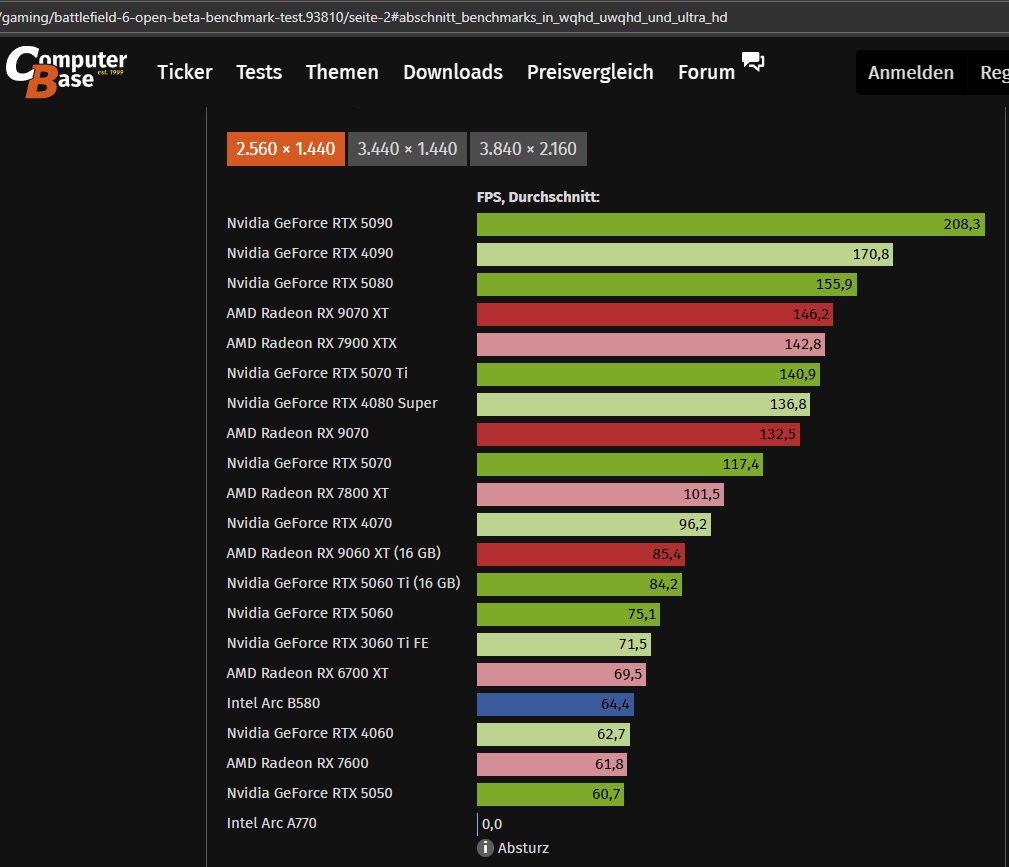Click the RTX 4080 Super bar showing 136,8

coord(643,404)
